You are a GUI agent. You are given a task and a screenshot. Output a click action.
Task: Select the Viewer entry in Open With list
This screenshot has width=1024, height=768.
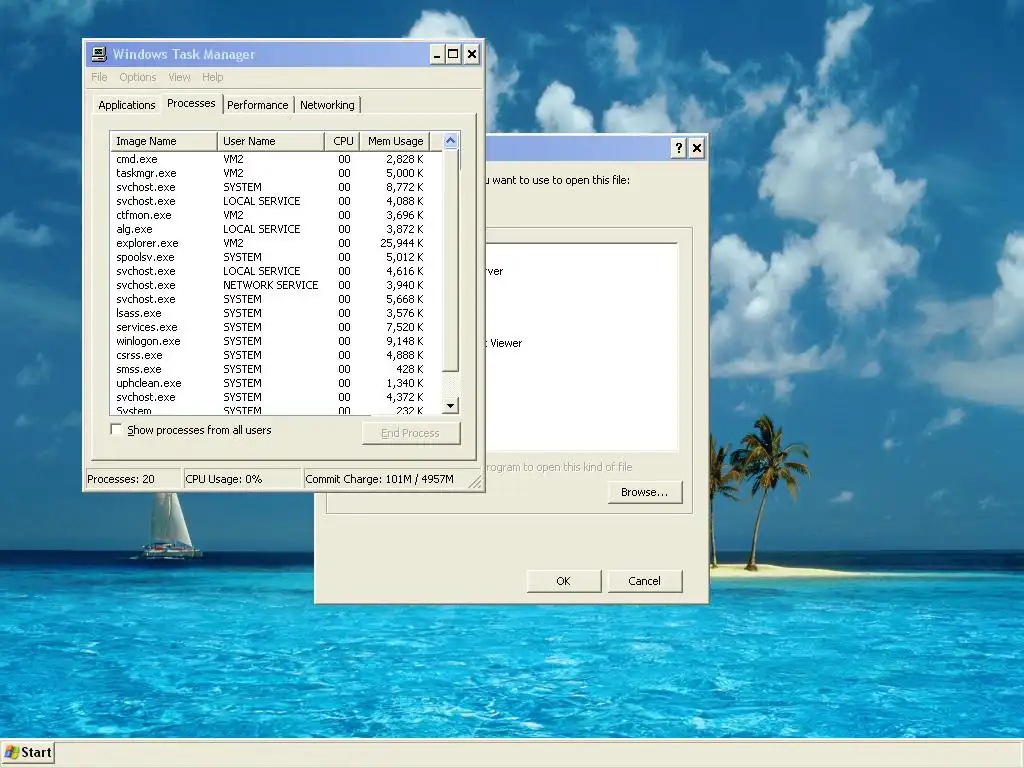click(505, 344)
